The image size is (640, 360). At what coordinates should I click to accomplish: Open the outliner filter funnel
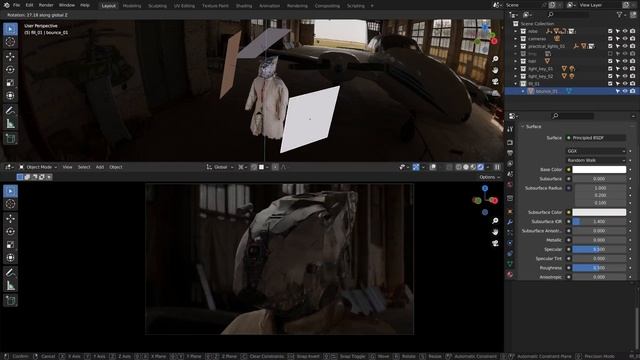pyautogui.click(x=620, y=15)
